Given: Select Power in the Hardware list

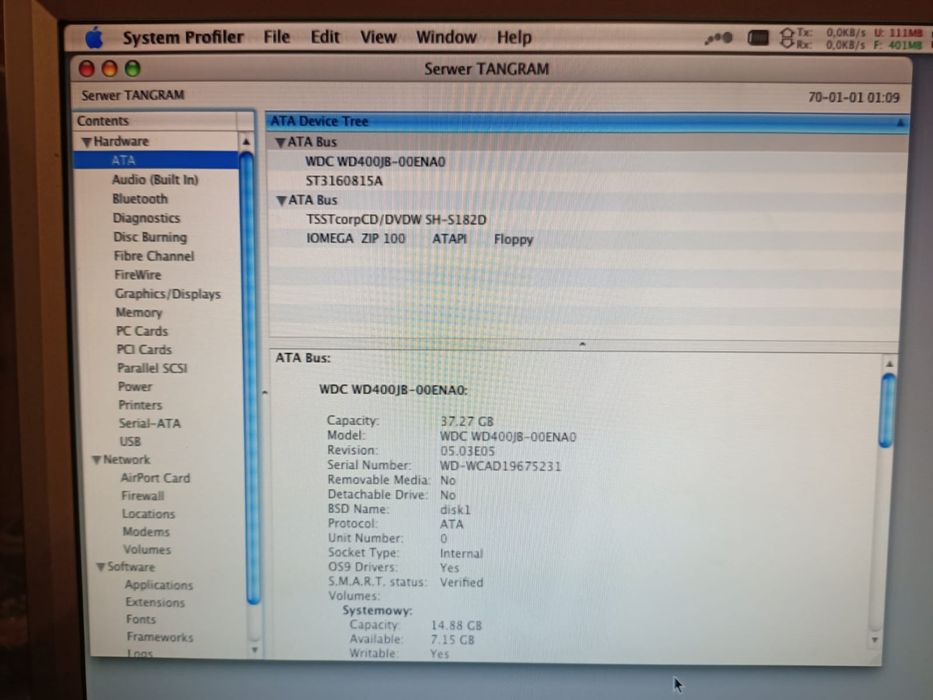Looking at the screenshot, I should [x=135, y=386].
